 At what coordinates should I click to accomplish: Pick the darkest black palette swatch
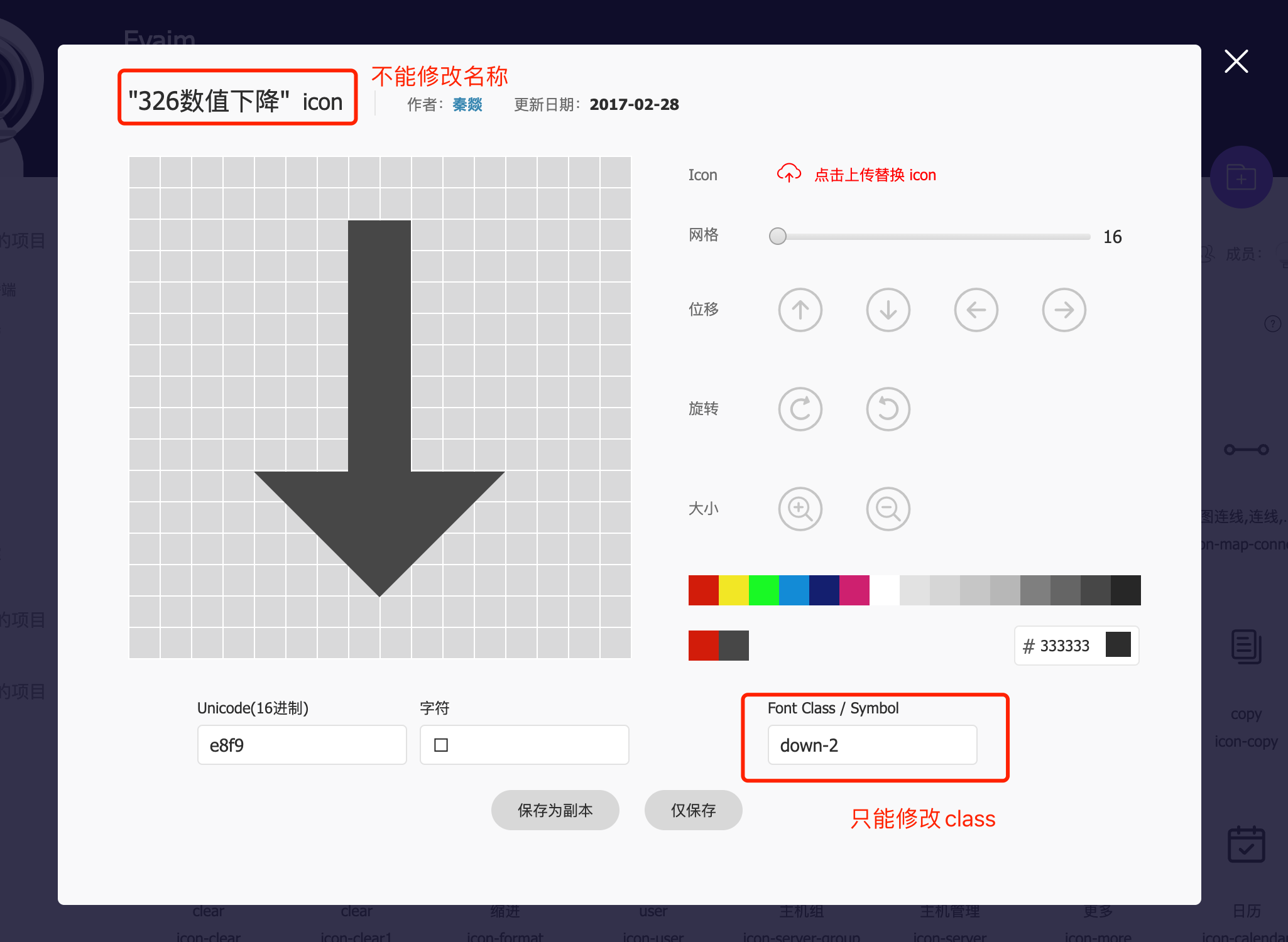coord(1126,590)
